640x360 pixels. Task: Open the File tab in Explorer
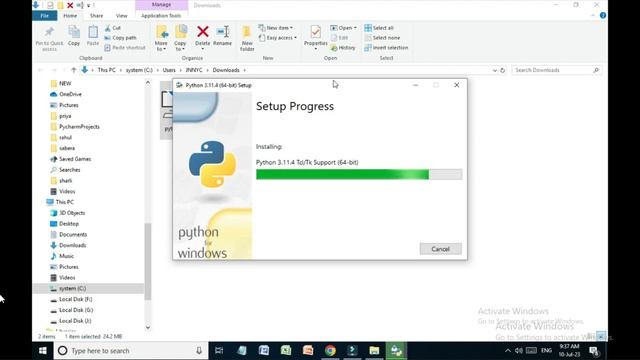pos(44,16)
